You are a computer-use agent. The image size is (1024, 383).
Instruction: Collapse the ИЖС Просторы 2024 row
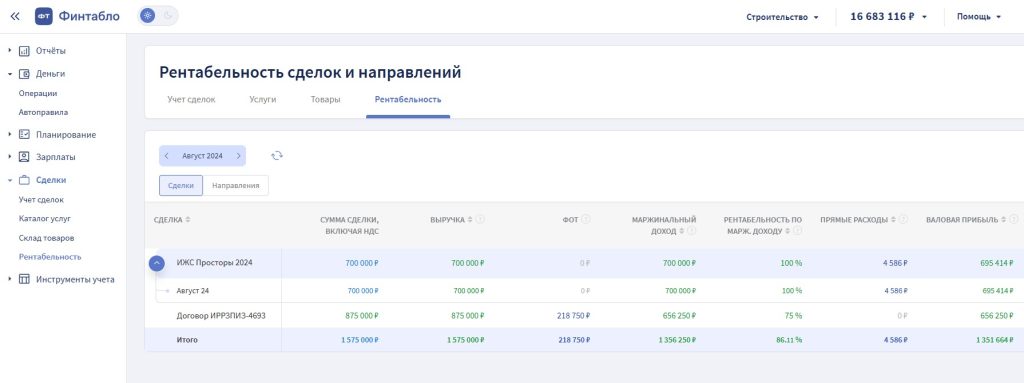pos(157,263)
